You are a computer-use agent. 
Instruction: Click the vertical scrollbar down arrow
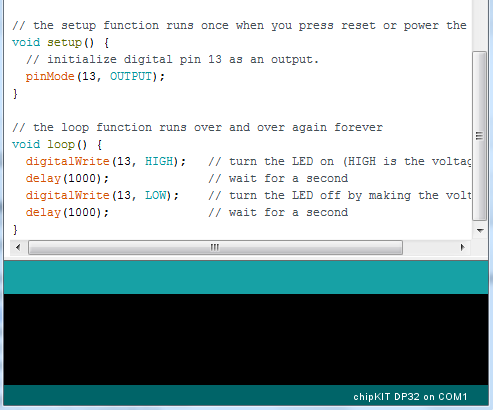coord(480,230)
